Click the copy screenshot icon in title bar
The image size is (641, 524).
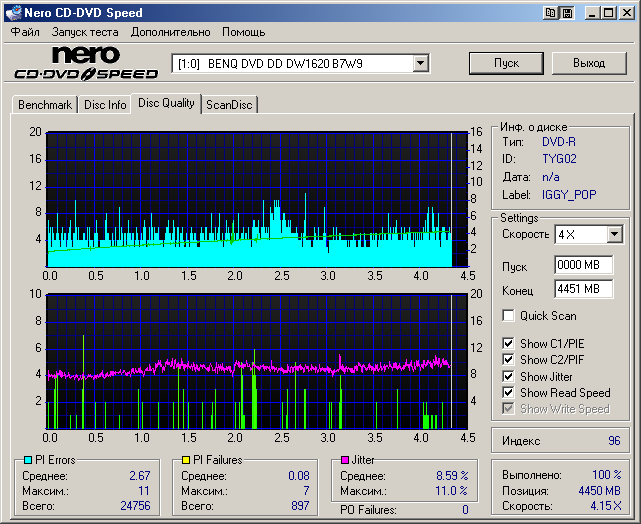(551, 13)
